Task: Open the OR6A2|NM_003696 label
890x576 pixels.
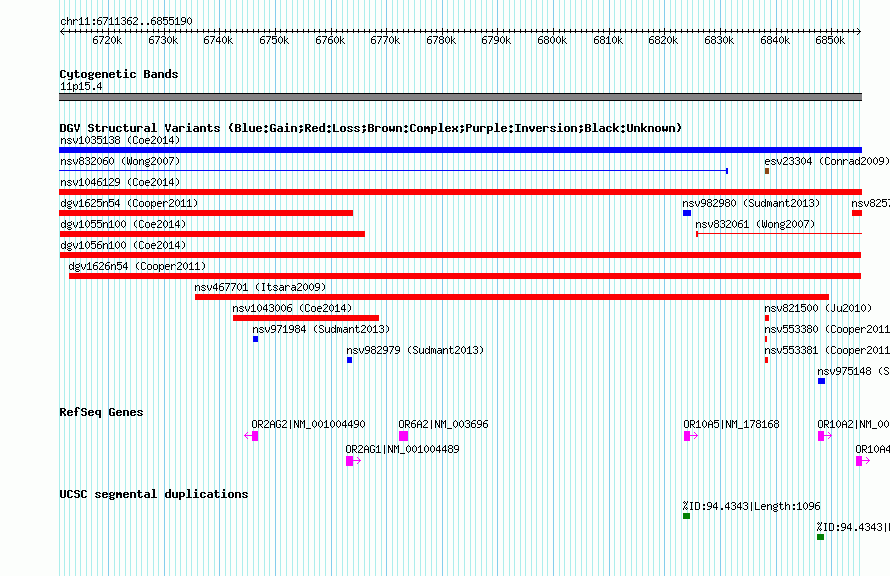Action: point(443,424)
